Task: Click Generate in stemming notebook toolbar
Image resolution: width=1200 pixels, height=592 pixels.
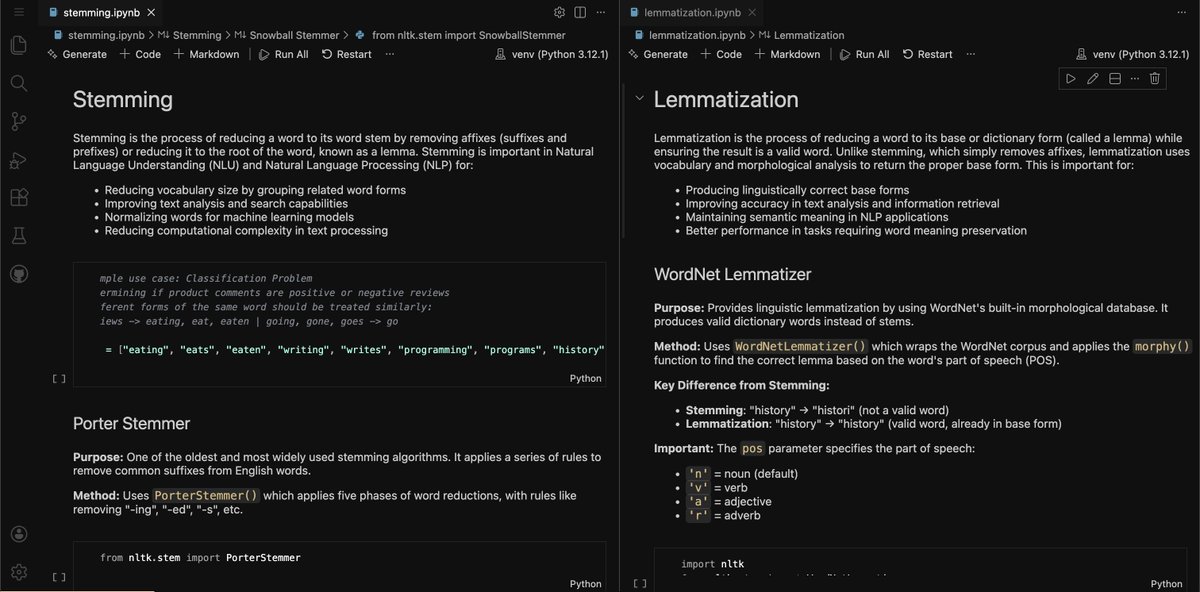Action: (x=76, y=54)
